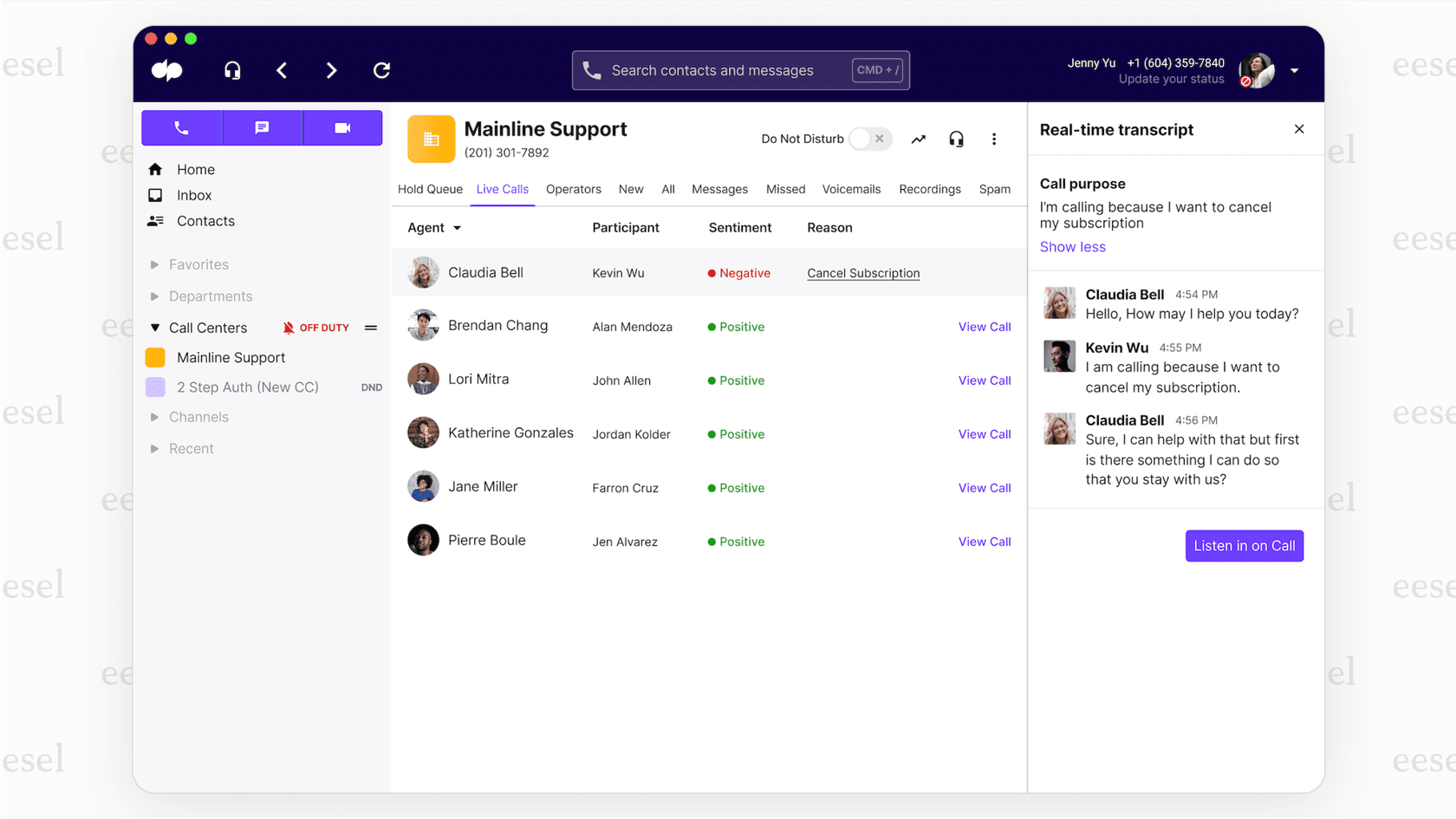This screenshot has height=819, width=1456.
Task: Click the Negative sentiment for Kevin Wu
Action: [739, 273]
